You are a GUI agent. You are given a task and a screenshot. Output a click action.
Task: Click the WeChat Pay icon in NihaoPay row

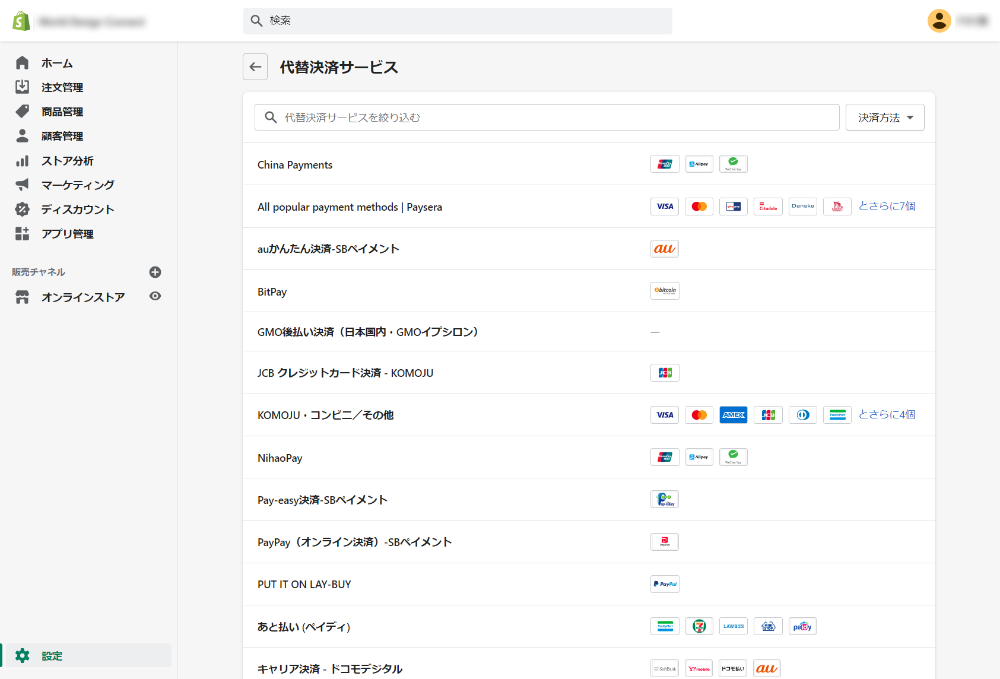[733, 456]
